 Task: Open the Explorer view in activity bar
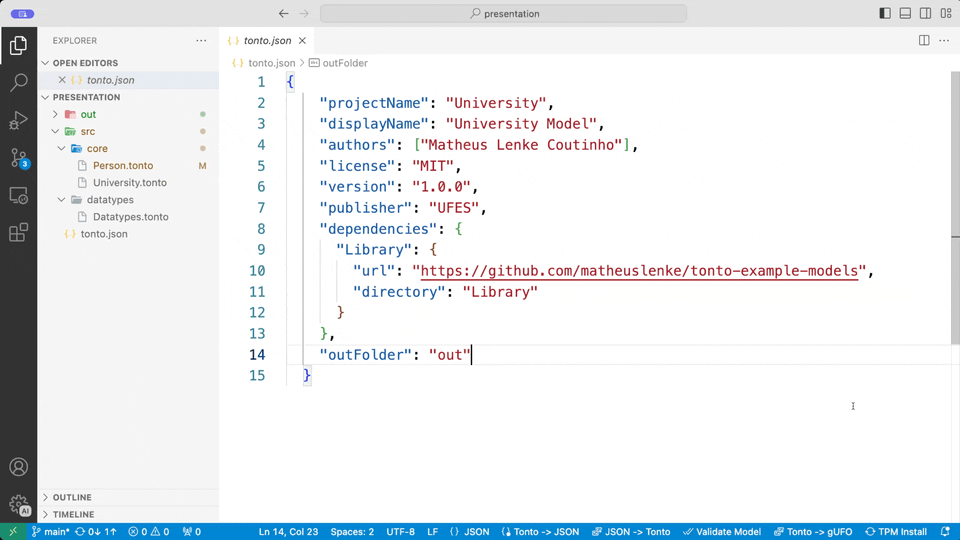coord(18,45)
